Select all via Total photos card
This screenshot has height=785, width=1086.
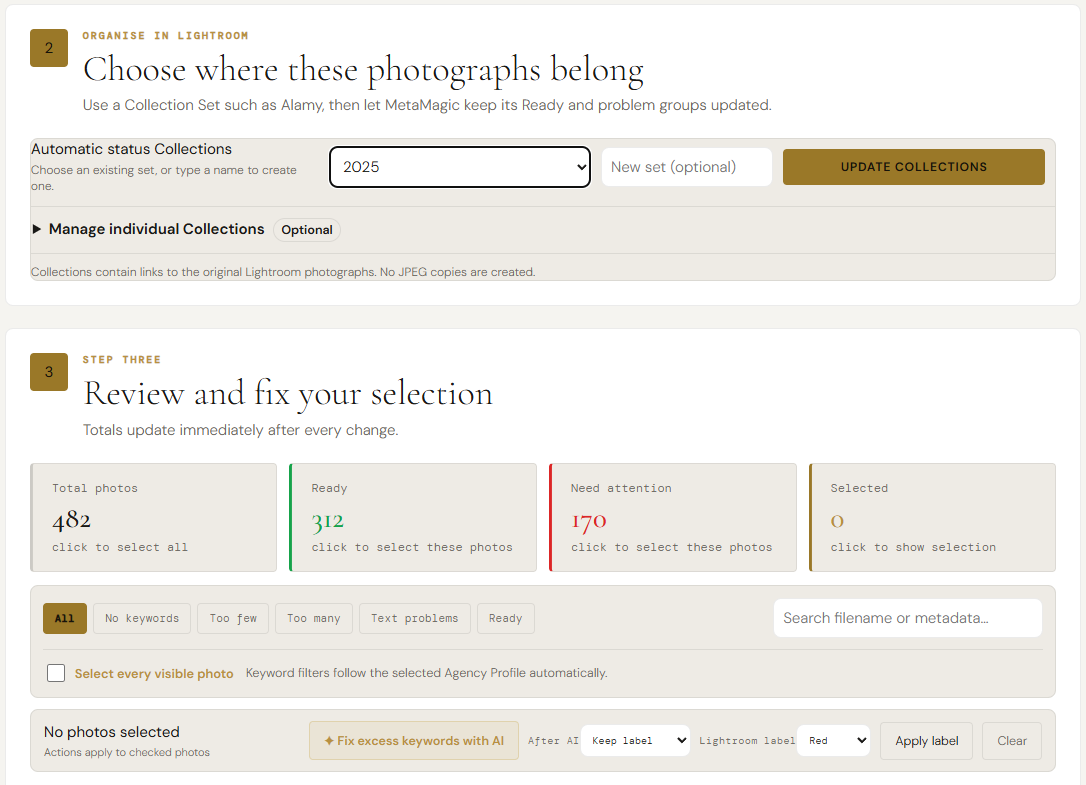[154, 518]
